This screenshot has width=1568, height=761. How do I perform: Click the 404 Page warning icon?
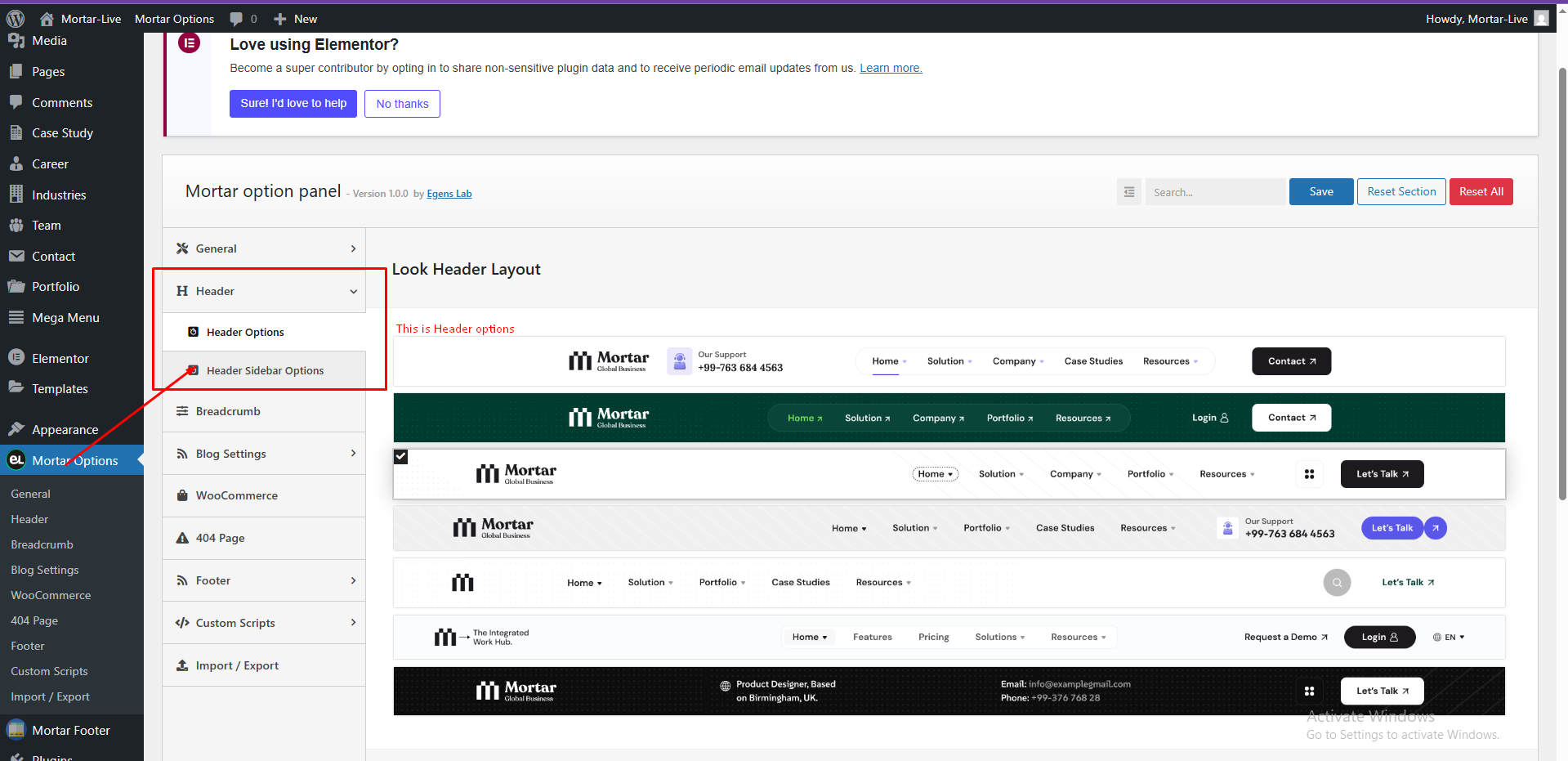182,538
